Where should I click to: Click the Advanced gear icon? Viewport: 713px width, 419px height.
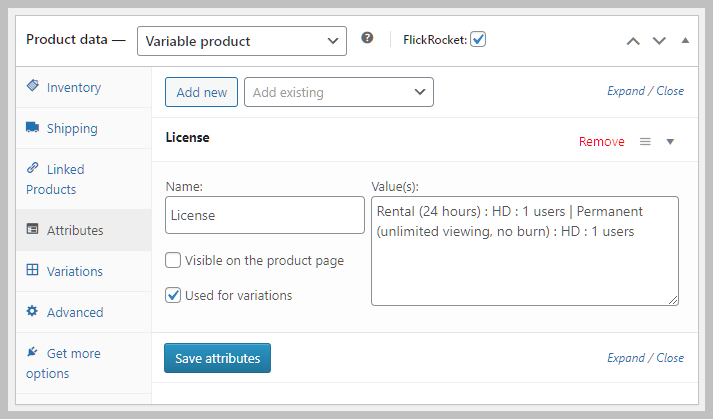pyautogui.click(x=33, y=312)
